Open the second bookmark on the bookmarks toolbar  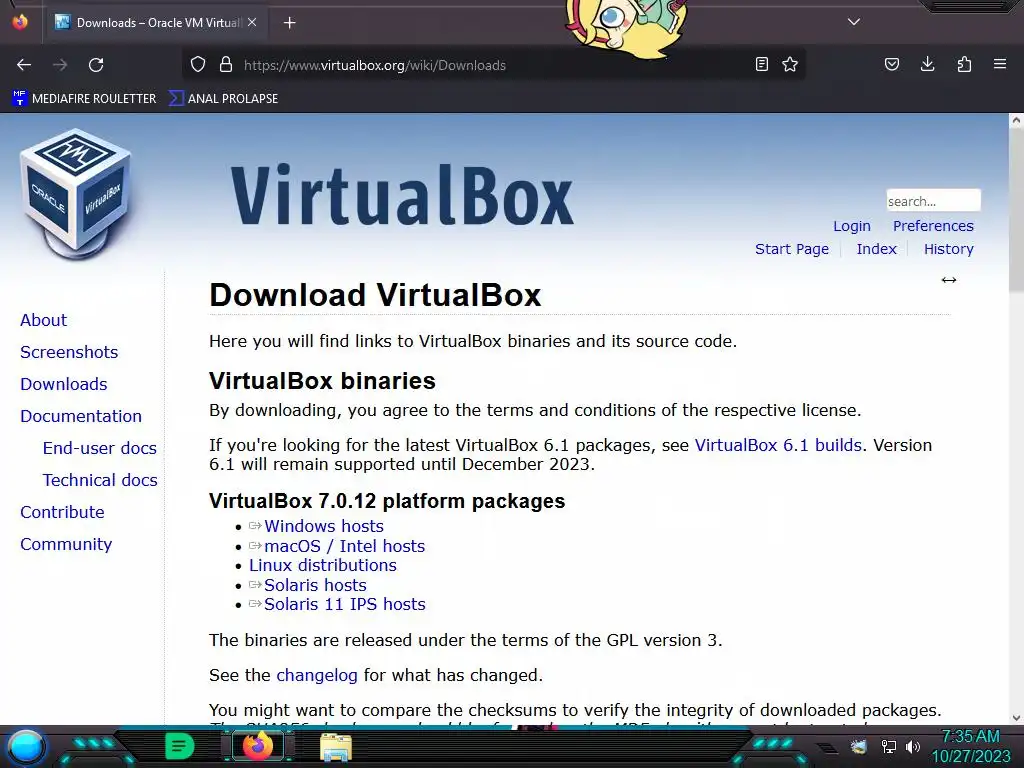(x=223, y=99)
